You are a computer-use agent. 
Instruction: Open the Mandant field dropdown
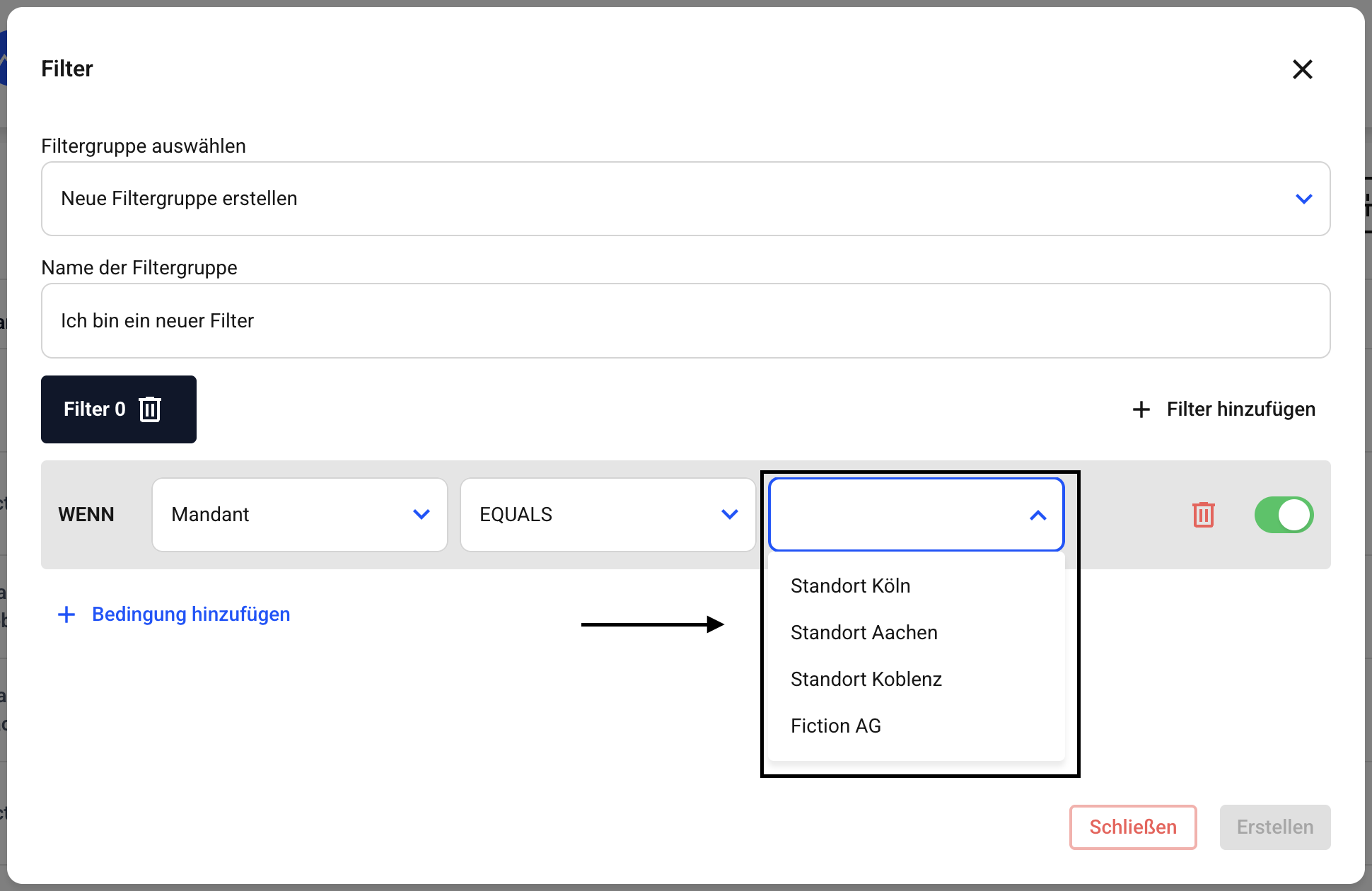click(x=300, y=515)
